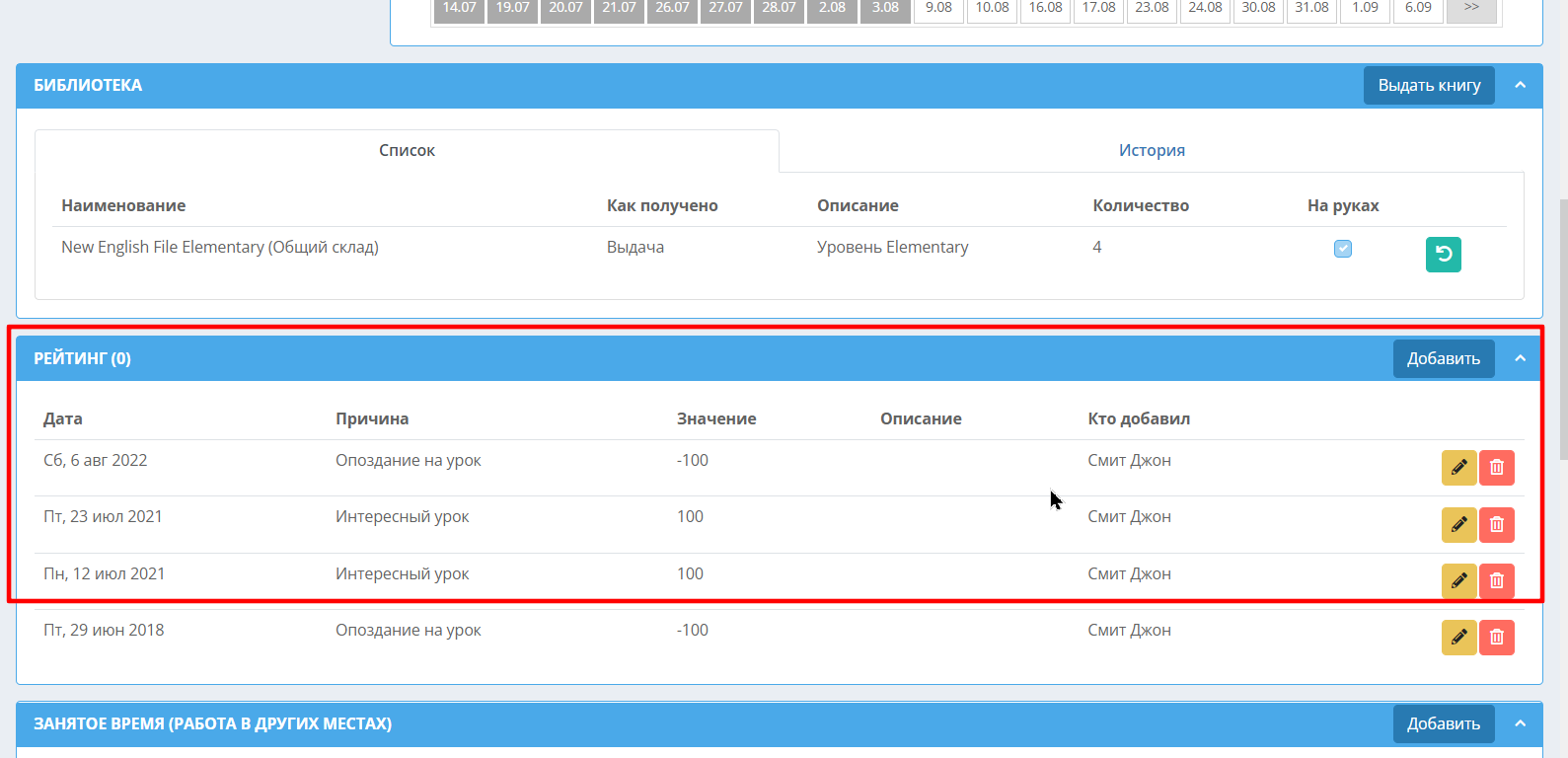This screenshot has width=1568, height=758.
Task: Delete the Пн, 12 июл 2021 rating entry
Action: coord(1496,580)
